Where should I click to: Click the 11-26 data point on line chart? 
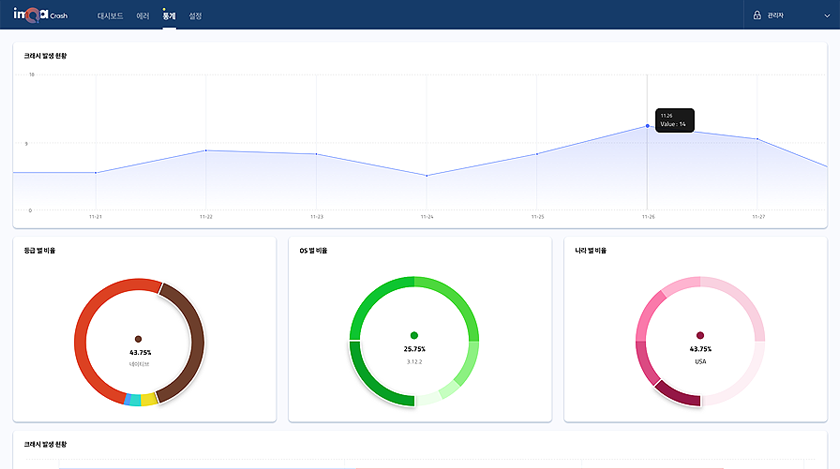pyautogui.click(x=647, y=126)
